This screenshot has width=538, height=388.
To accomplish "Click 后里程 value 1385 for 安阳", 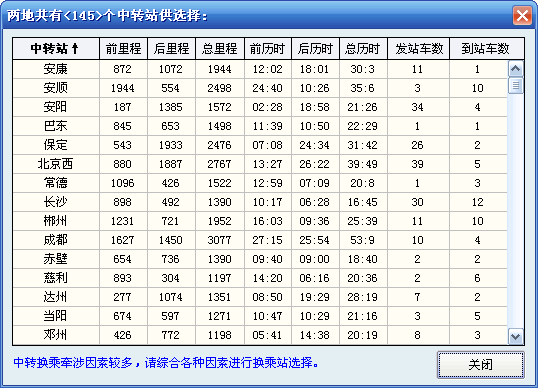I will [x=171, y=107].
